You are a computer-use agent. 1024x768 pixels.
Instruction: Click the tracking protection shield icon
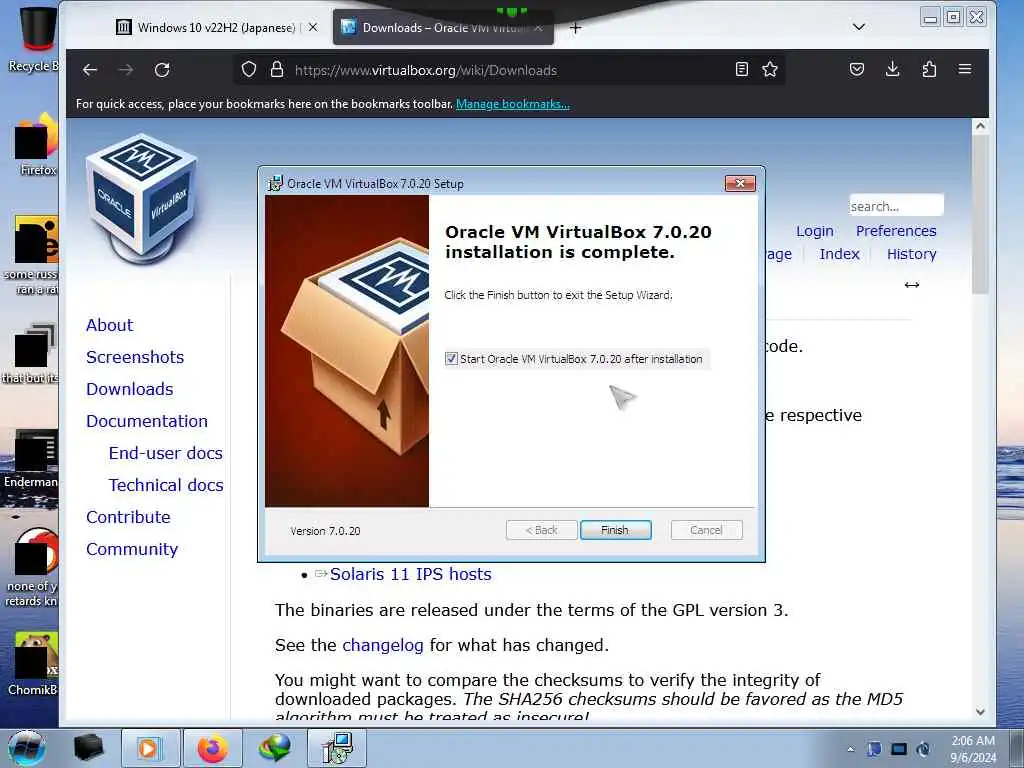click(x=249, y=69)
